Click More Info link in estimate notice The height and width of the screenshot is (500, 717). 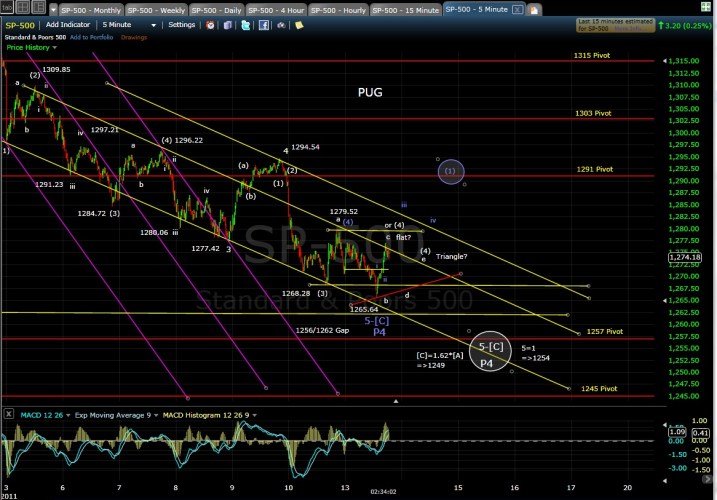(628, 28)
